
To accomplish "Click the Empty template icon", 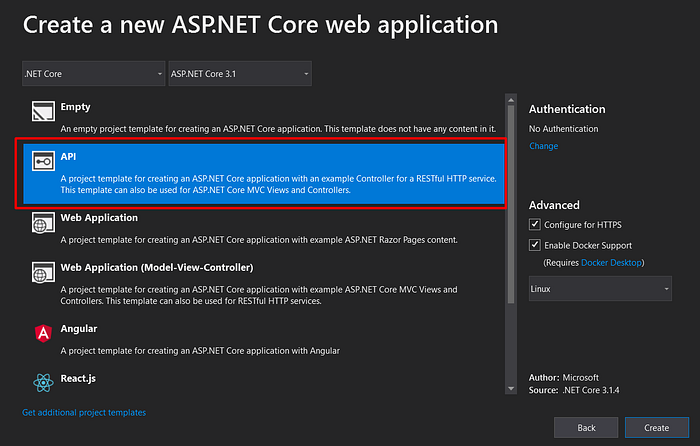I will [x=43, y=111].
